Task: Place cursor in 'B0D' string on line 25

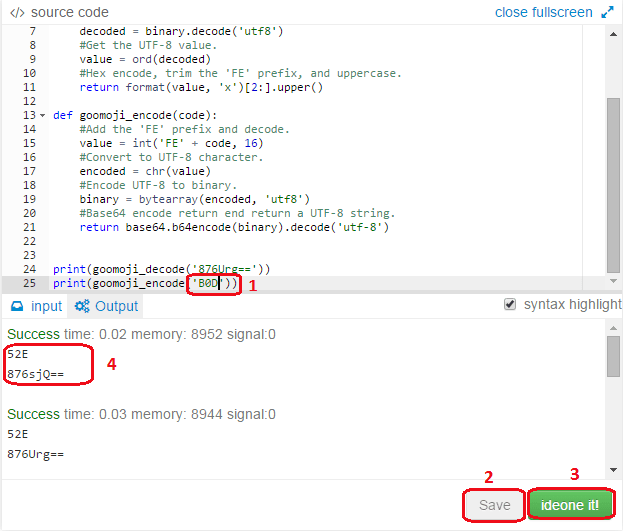Action: pos(209,283)
